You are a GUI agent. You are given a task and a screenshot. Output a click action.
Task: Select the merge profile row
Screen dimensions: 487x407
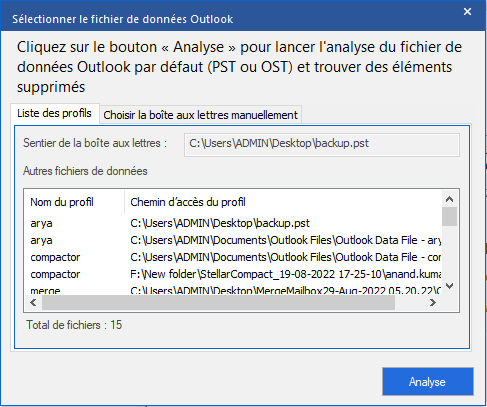(x=233, y=290)
